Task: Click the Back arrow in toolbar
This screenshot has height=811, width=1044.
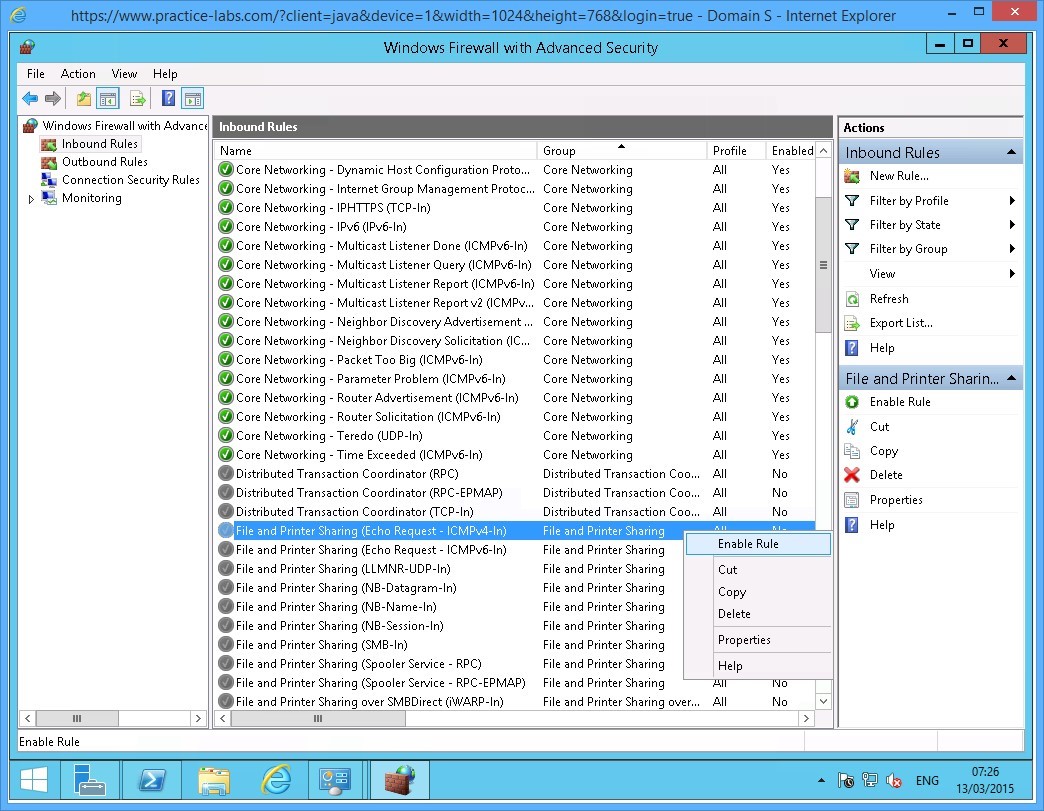Action: pos(30,98)
